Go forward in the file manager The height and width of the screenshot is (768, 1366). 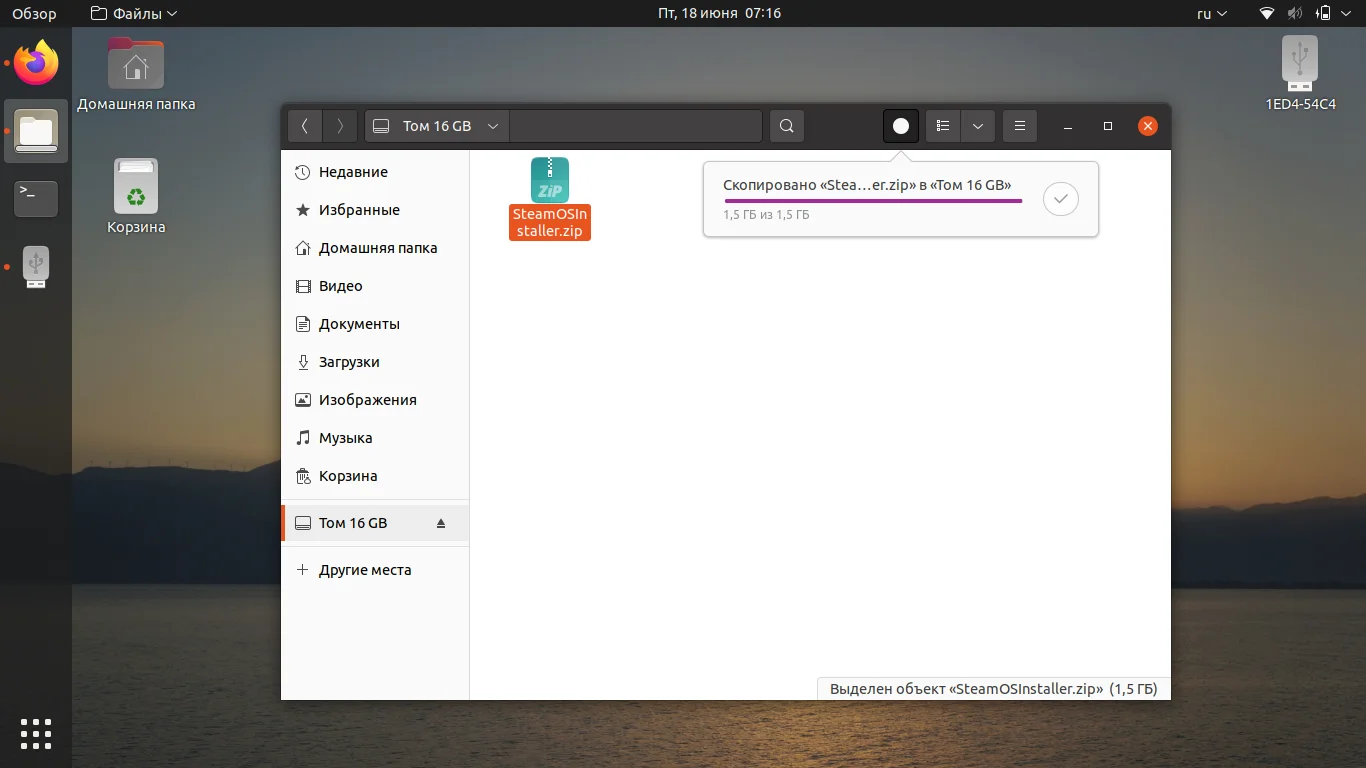coord(340,126)
